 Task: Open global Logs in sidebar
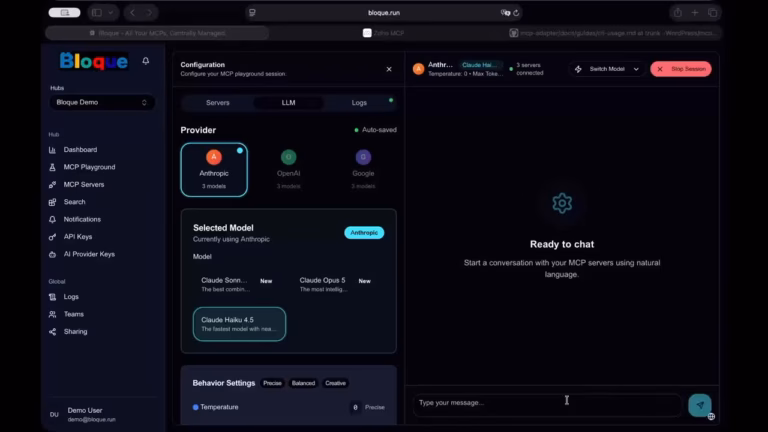point(71,297)
